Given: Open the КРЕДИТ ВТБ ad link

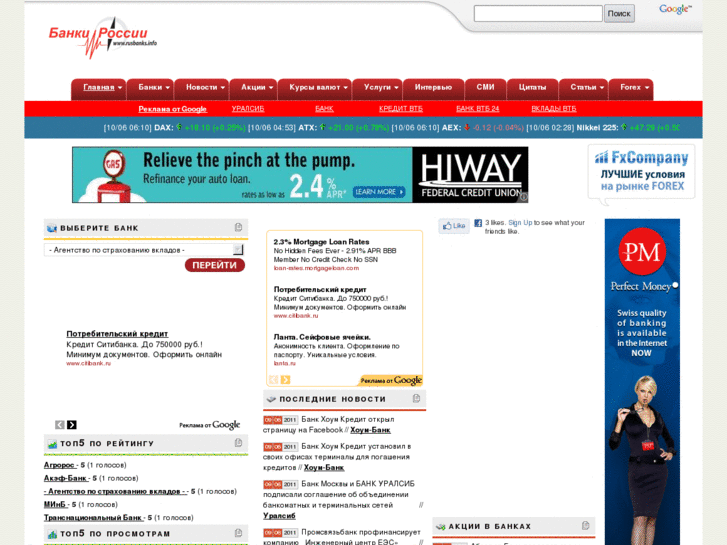Looking at the screenshot, I should (401, 109).
